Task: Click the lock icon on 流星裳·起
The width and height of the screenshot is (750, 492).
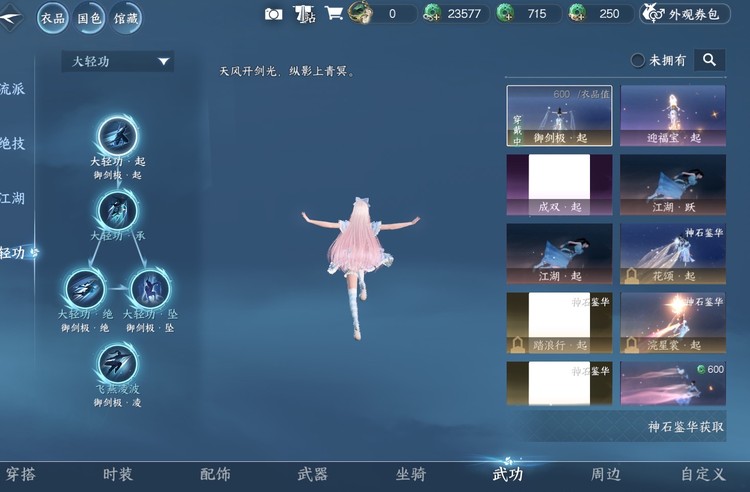Action: [x=631, y=345]
